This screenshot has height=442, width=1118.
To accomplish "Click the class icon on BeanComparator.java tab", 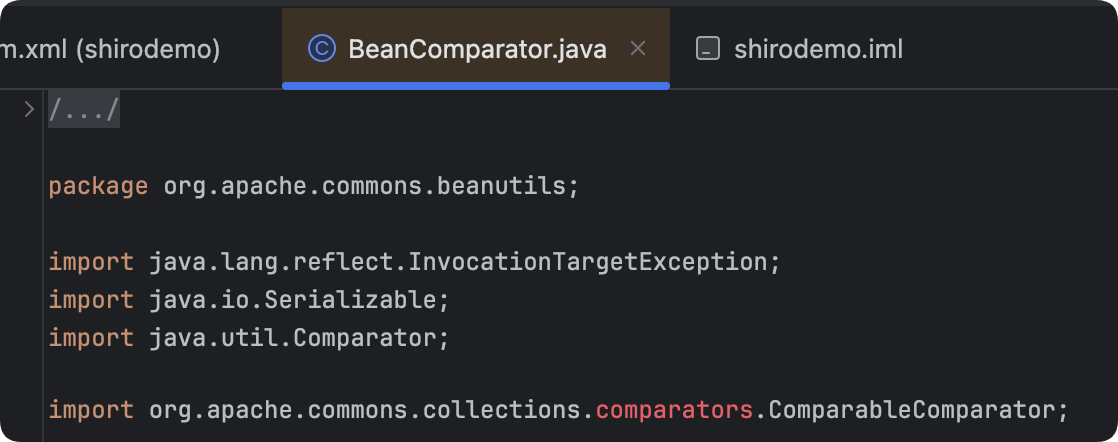I will tap(322, 48).
